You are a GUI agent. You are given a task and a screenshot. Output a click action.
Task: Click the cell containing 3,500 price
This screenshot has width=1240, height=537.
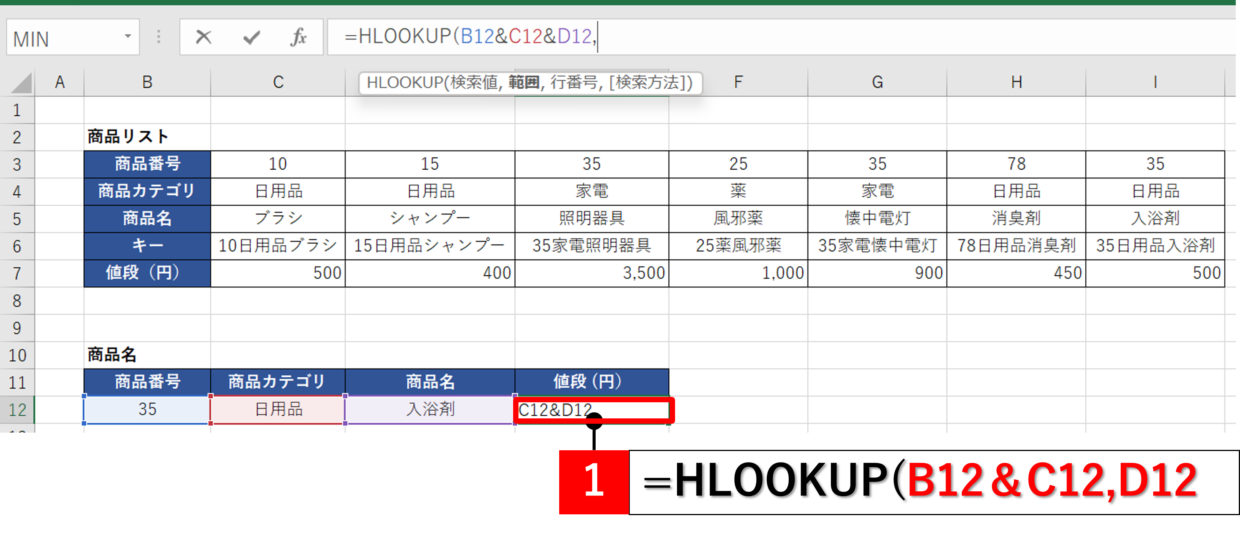point(592,273)
